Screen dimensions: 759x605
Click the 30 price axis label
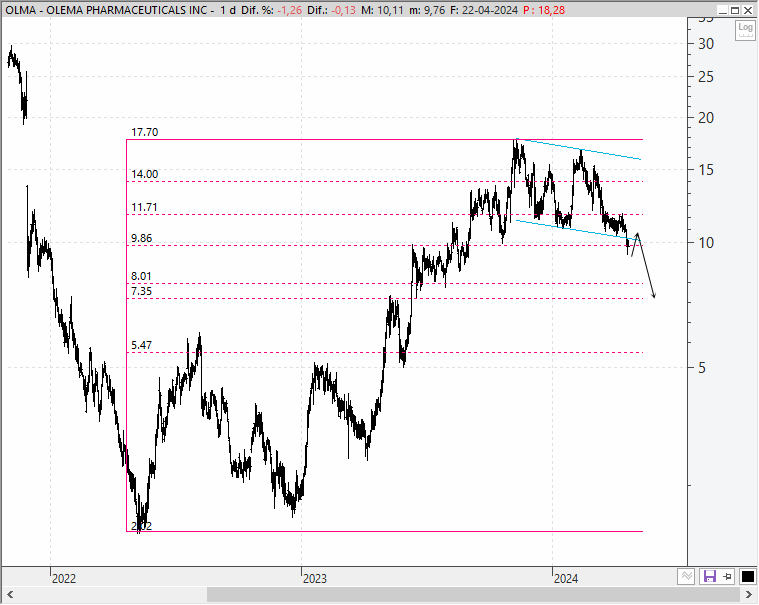pos(706,44)
